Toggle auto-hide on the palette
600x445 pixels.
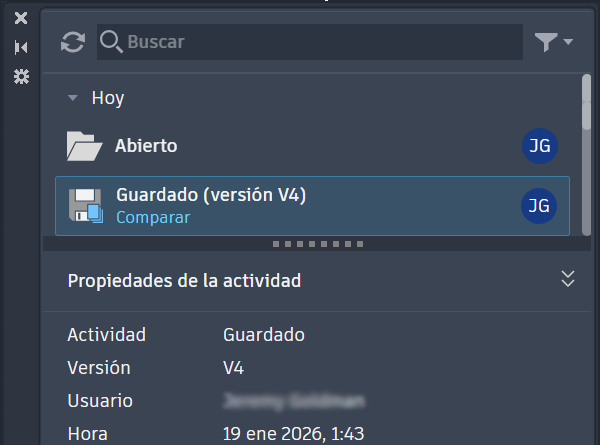[21, 47]
